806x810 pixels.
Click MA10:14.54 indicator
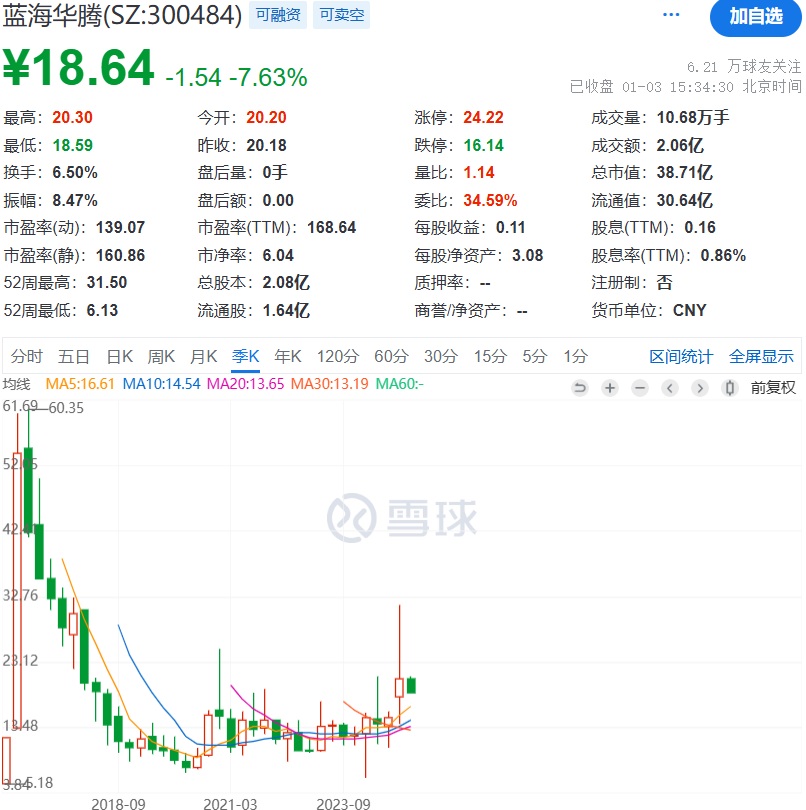pos(161,384)
